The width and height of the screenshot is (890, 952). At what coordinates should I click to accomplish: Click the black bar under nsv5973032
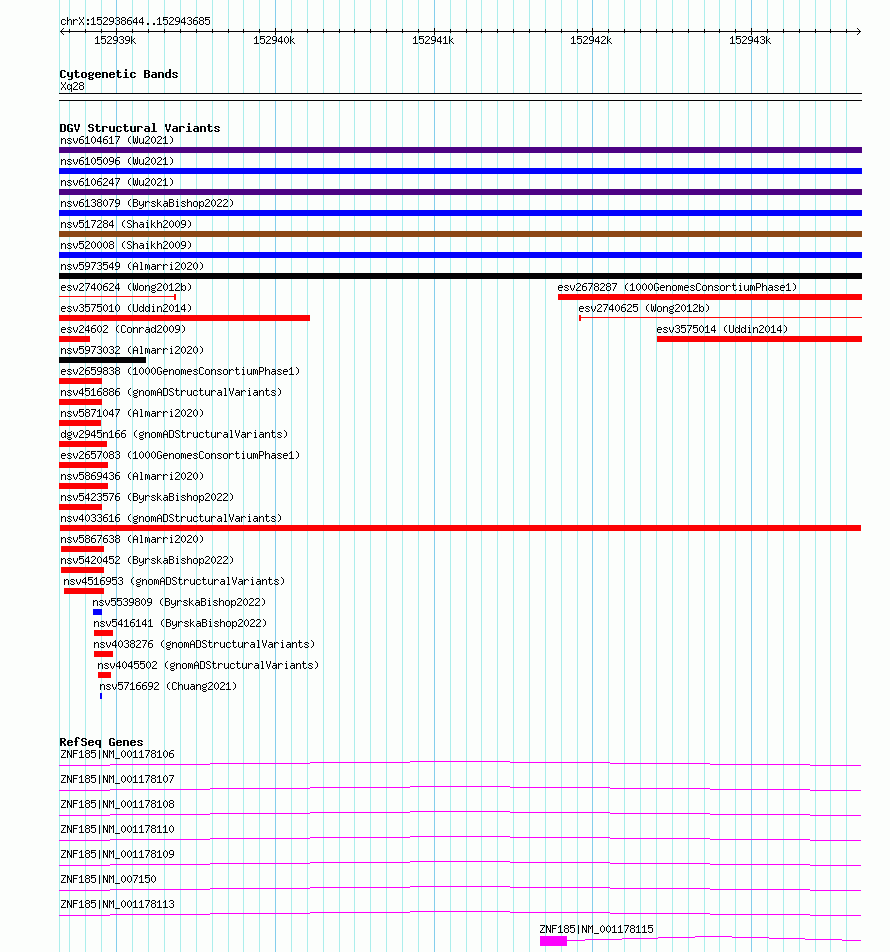point(103,360)
